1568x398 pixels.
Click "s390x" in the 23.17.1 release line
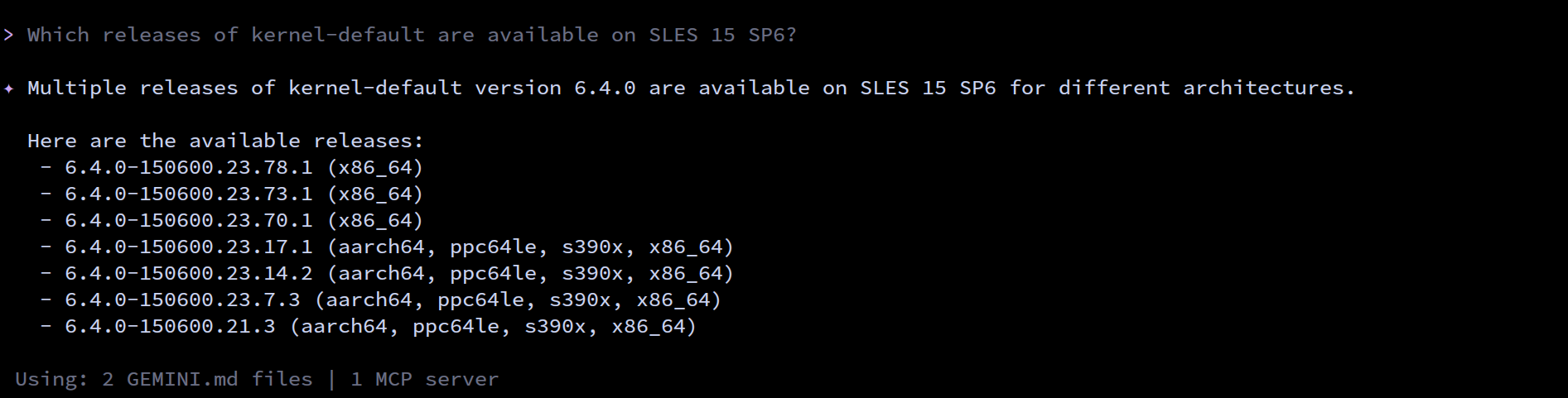pyautogui.click(x=592, y=247)
